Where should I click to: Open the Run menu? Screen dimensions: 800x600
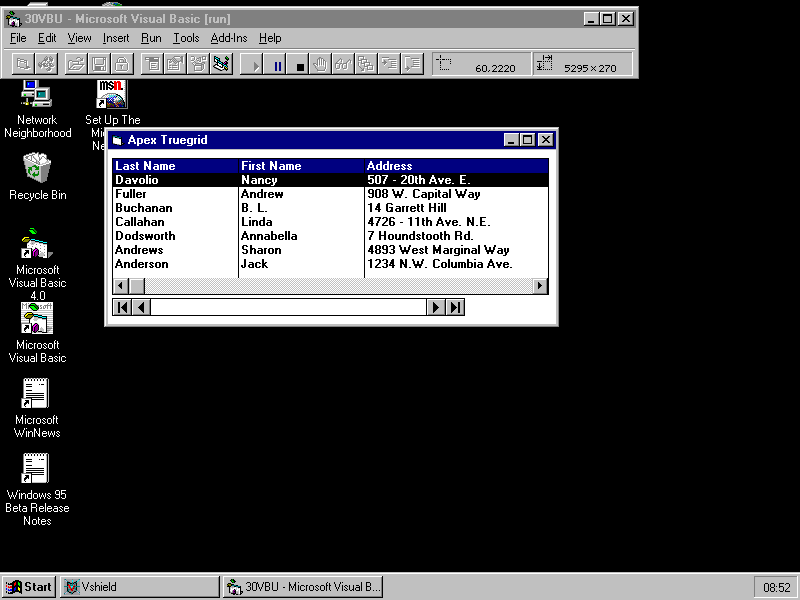(151, 38)
